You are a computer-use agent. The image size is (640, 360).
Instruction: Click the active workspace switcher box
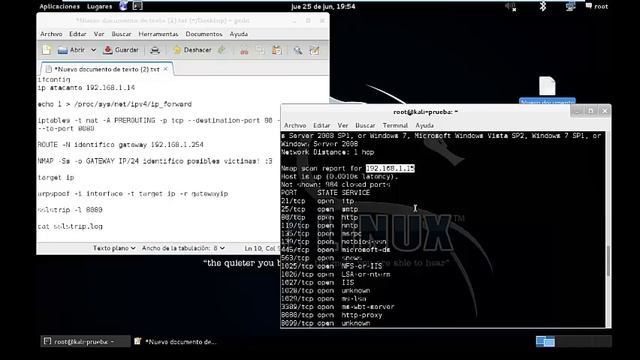tap(545, 341)
